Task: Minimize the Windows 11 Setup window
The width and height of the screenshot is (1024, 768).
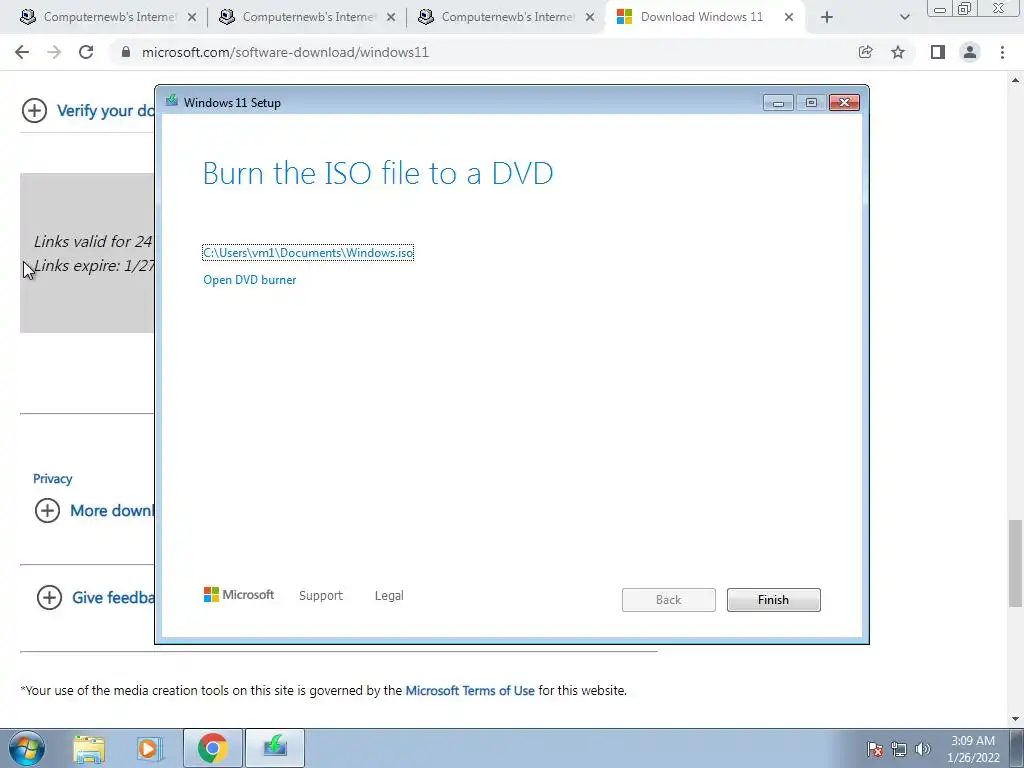Action: [x=778, y=103]
